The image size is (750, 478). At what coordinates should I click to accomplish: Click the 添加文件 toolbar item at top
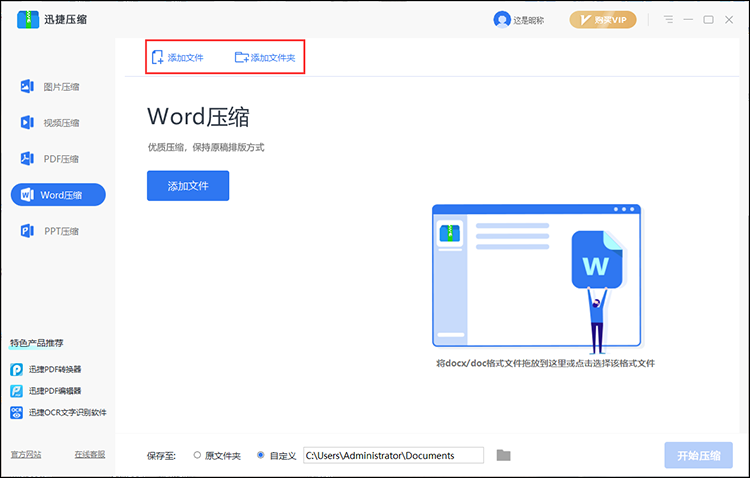177,57
